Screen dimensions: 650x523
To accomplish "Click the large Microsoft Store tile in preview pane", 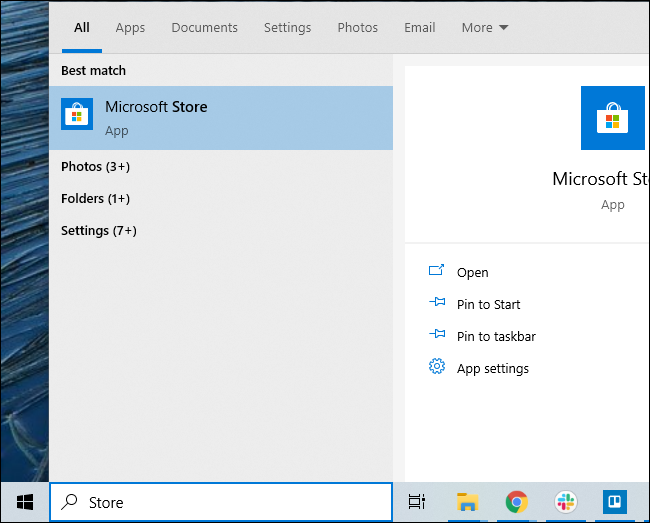I will [612, 118].
